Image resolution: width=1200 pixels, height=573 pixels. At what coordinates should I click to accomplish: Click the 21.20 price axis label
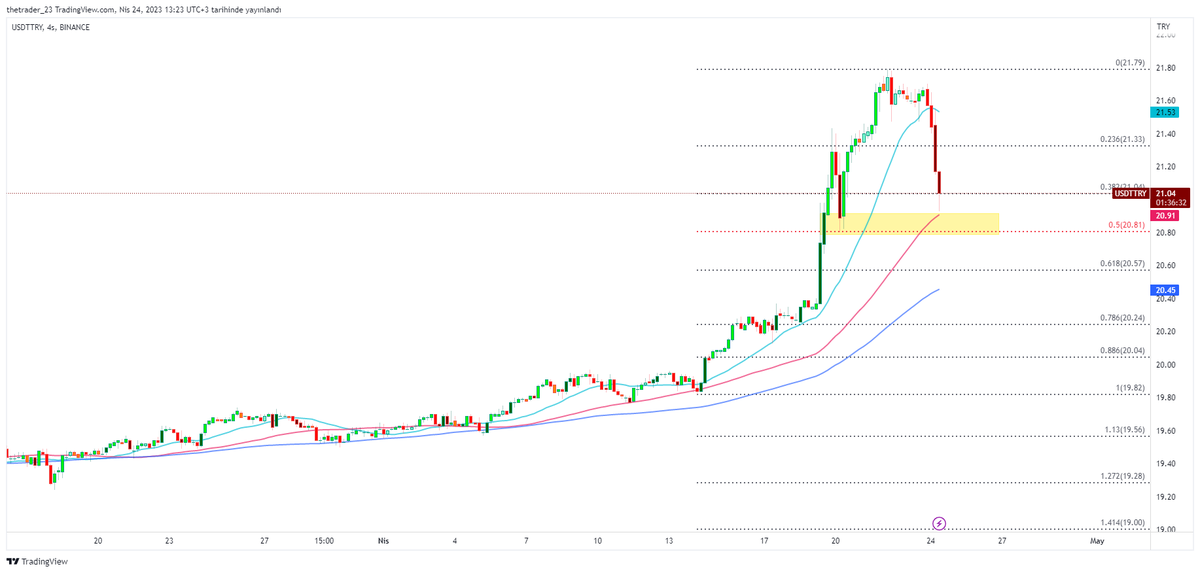click(x=1164, y=167)
